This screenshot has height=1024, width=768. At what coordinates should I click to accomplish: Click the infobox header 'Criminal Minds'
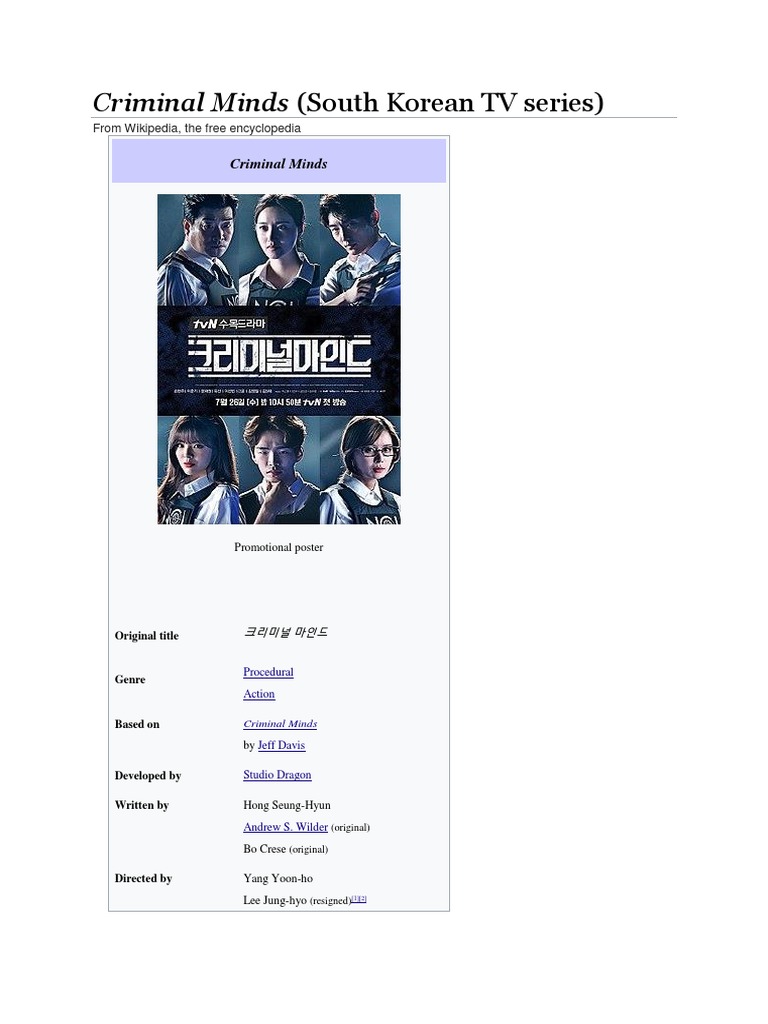click(x=279, y=164)
